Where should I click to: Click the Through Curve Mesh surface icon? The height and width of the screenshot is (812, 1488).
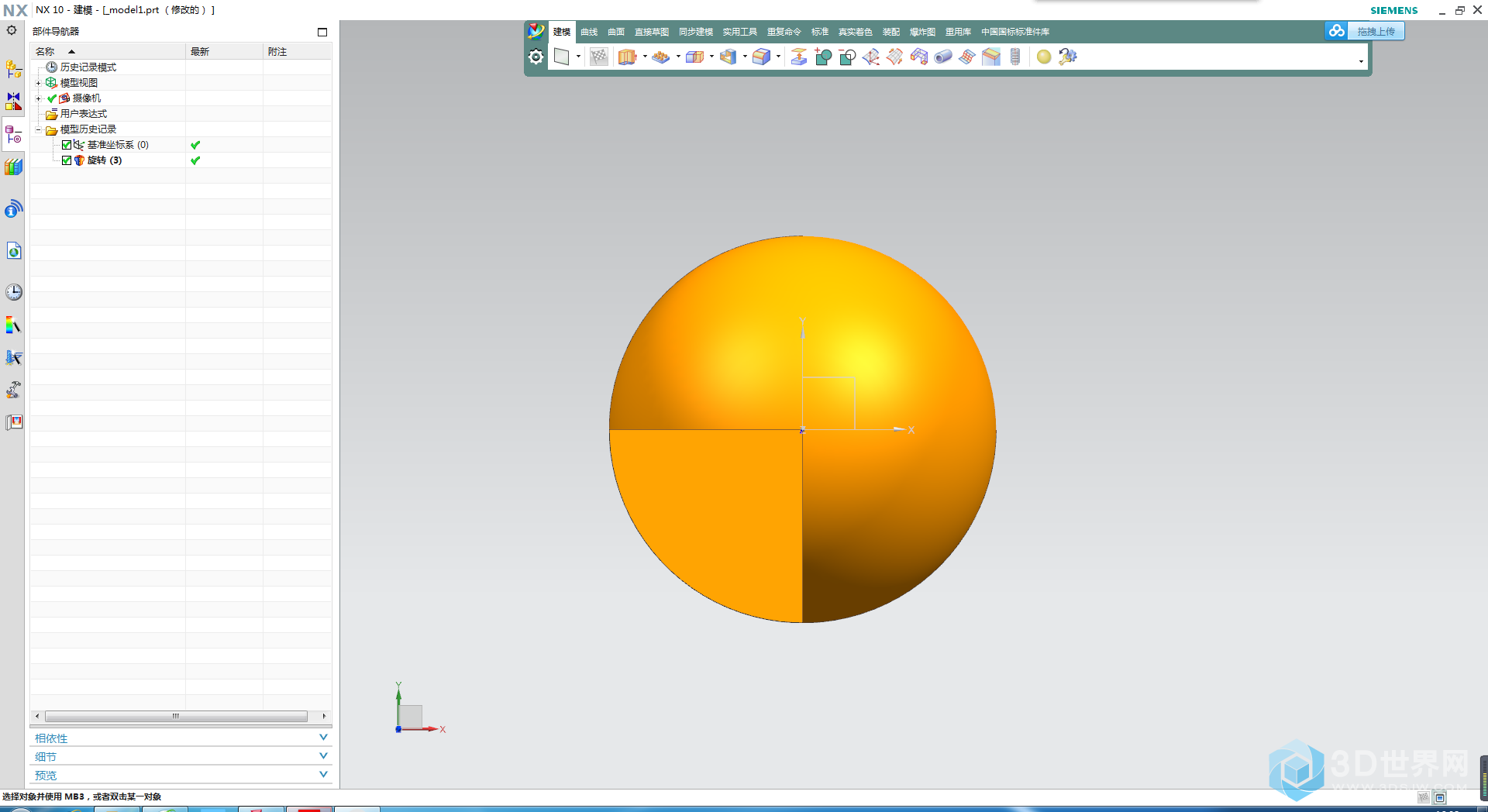tap(871, 57)
